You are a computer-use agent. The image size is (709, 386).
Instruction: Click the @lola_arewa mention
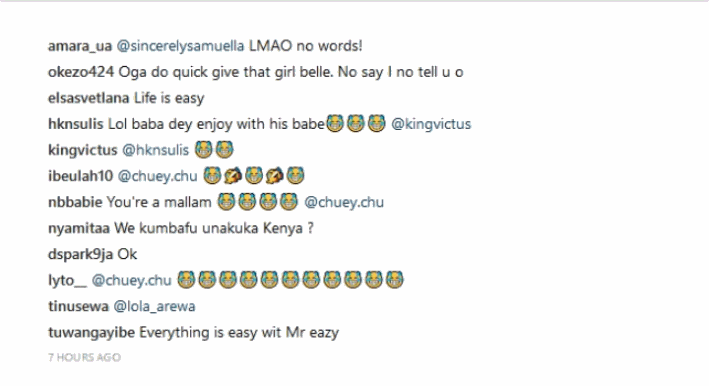154,306
